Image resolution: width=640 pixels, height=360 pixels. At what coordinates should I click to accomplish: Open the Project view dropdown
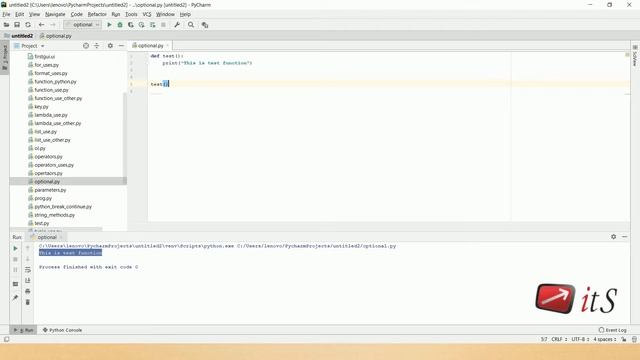pyautogui.click(x=29, y=46)
